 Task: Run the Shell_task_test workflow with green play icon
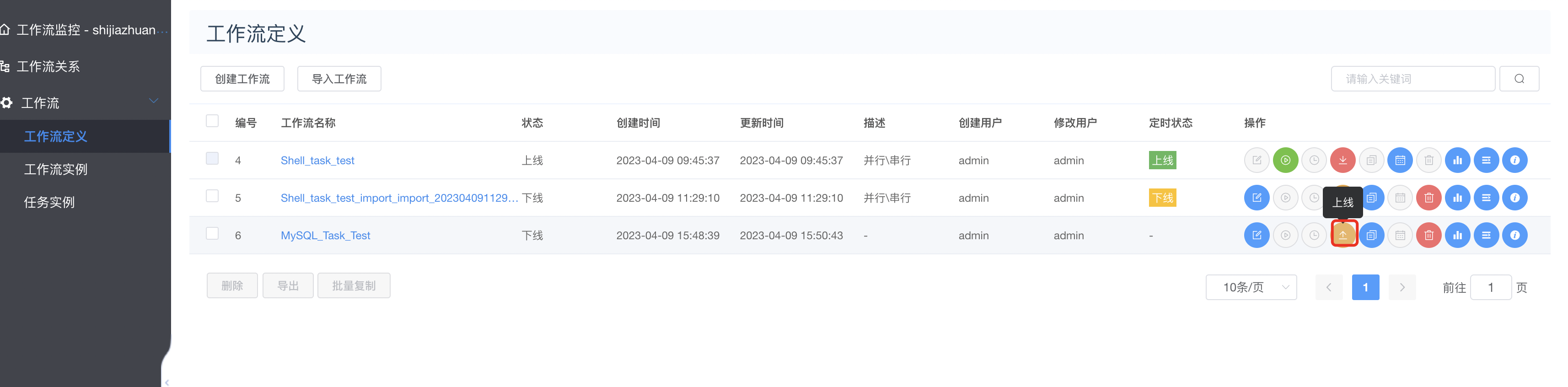(1285, 161)
